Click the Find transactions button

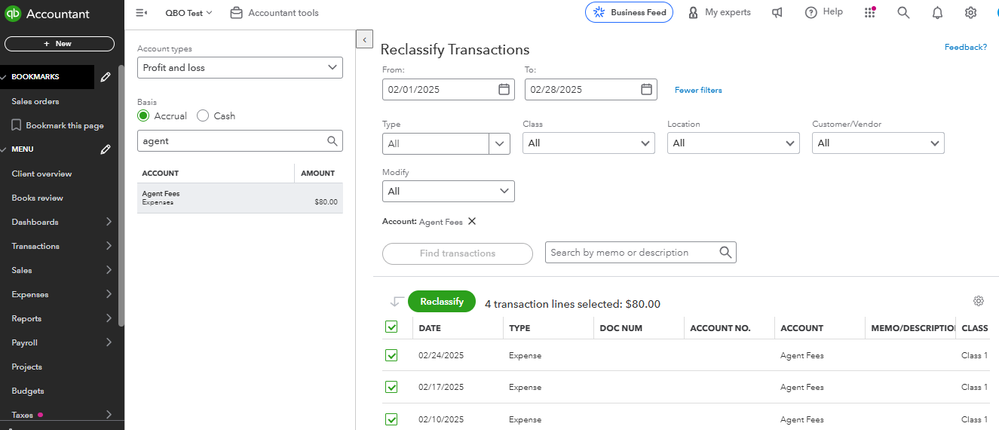(457, 254)
